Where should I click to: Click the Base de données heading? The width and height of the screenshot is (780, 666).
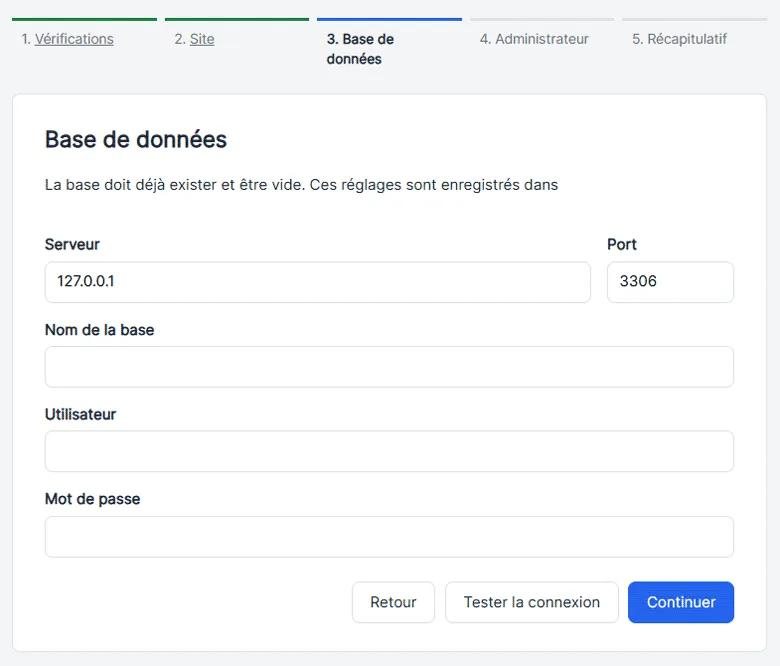point(136,139)
